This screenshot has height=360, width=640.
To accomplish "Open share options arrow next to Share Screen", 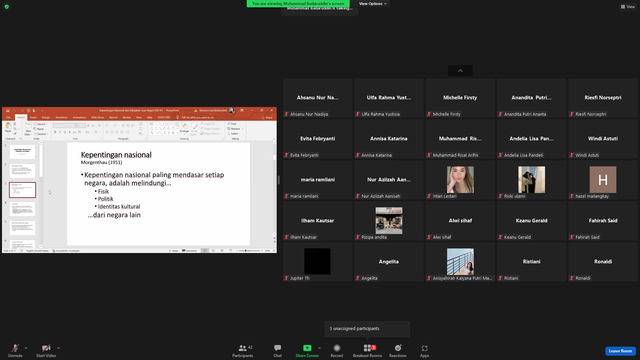I will pyautogui.click(x=319, y=348).
